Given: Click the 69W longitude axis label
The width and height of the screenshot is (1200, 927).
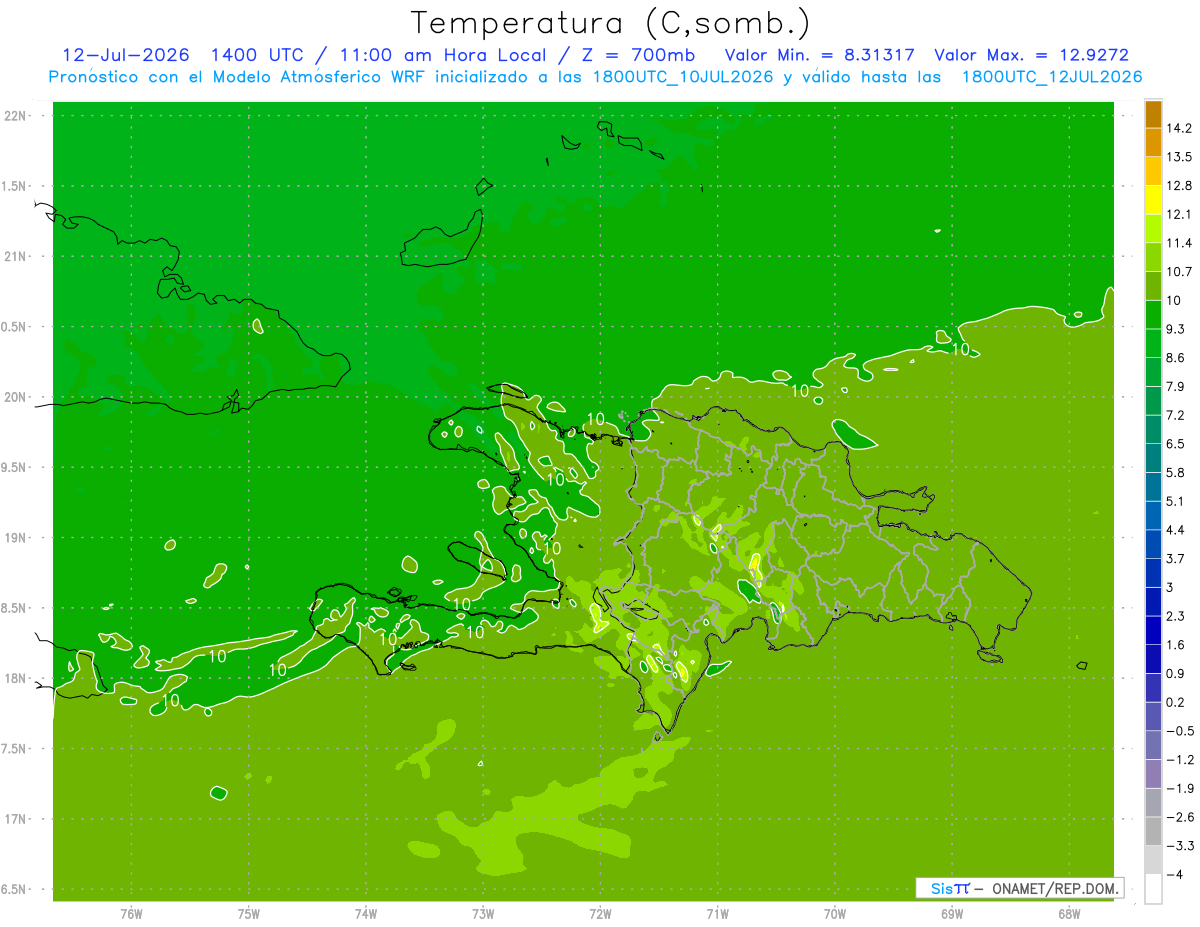Looking at the screenshot, I should 951,912.
